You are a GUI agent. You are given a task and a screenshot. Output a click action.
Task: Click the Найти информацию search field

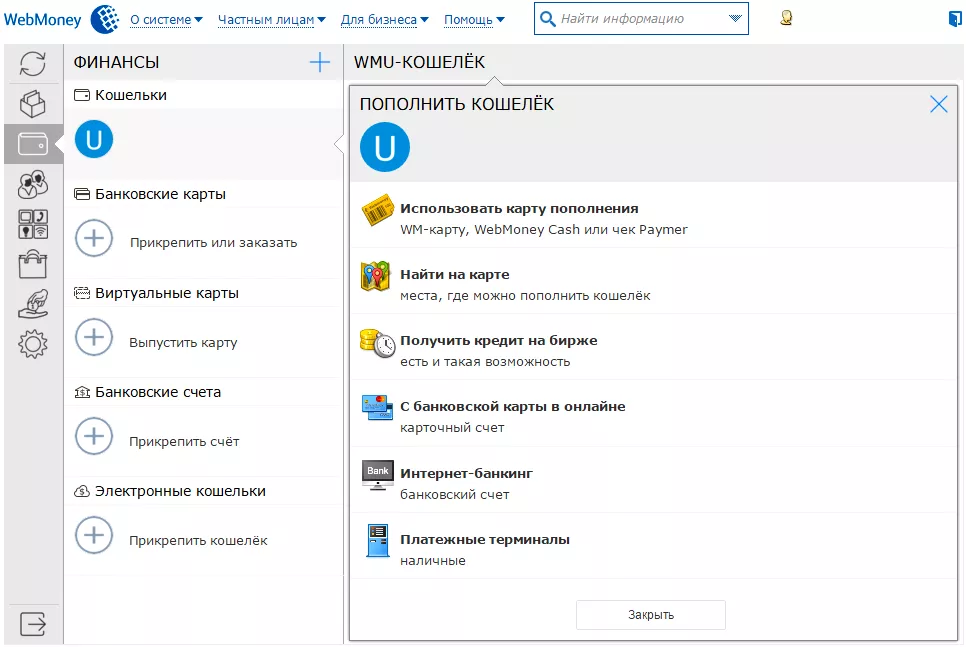(x=641, y=18)
